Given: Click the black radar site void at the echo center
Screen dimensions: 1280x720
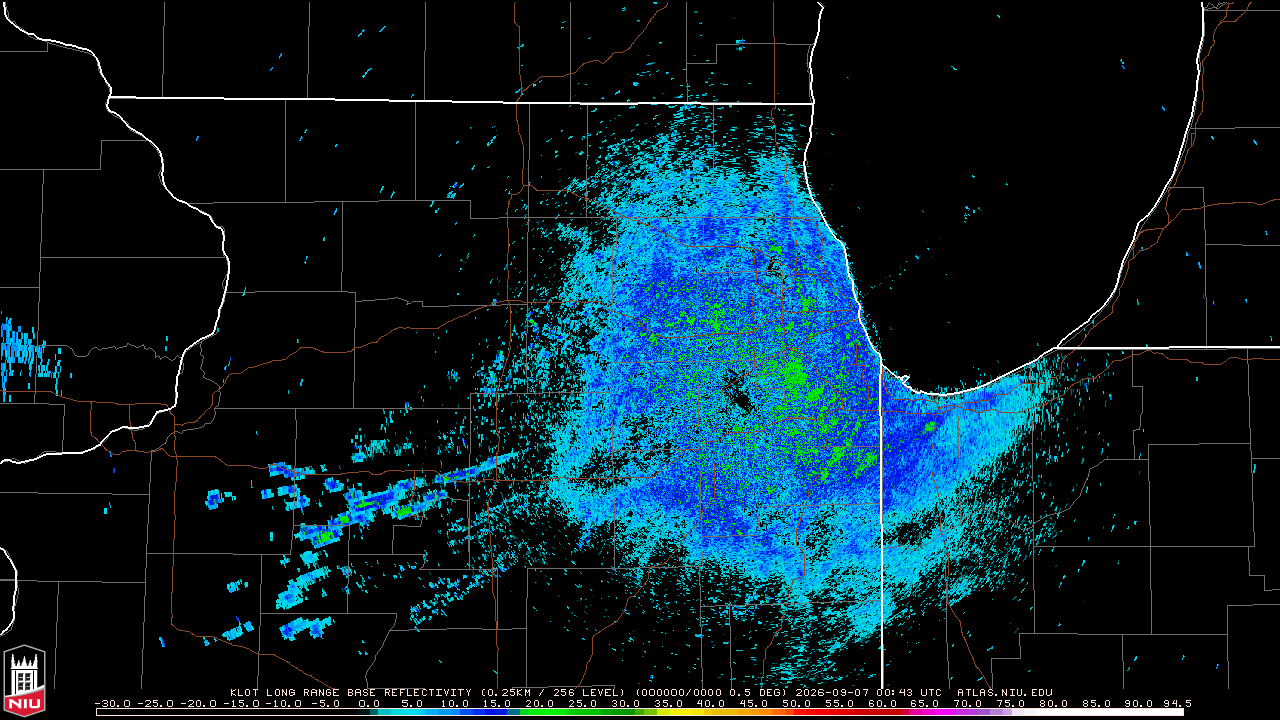Looking at the screenshot, I should tap(740, 390).
